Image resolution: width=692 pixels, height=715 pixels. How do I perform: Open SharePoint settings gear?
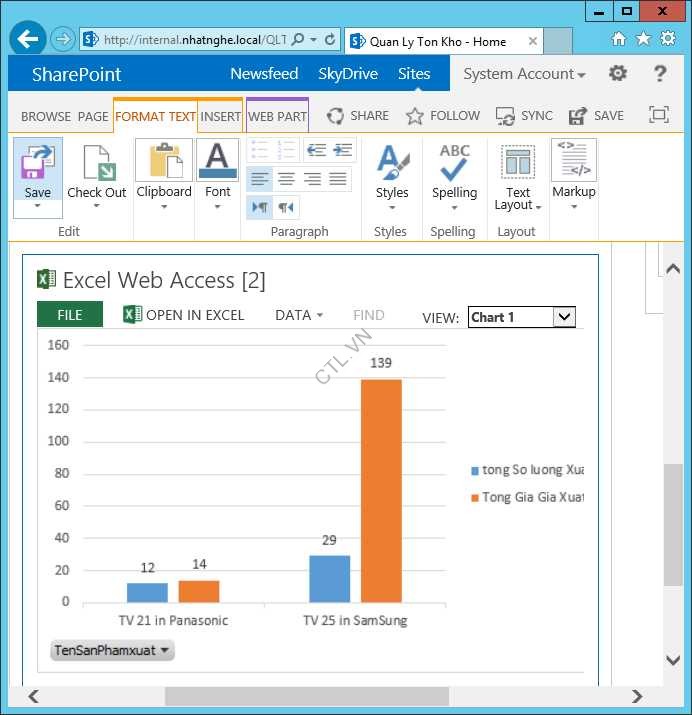[618, 74]
